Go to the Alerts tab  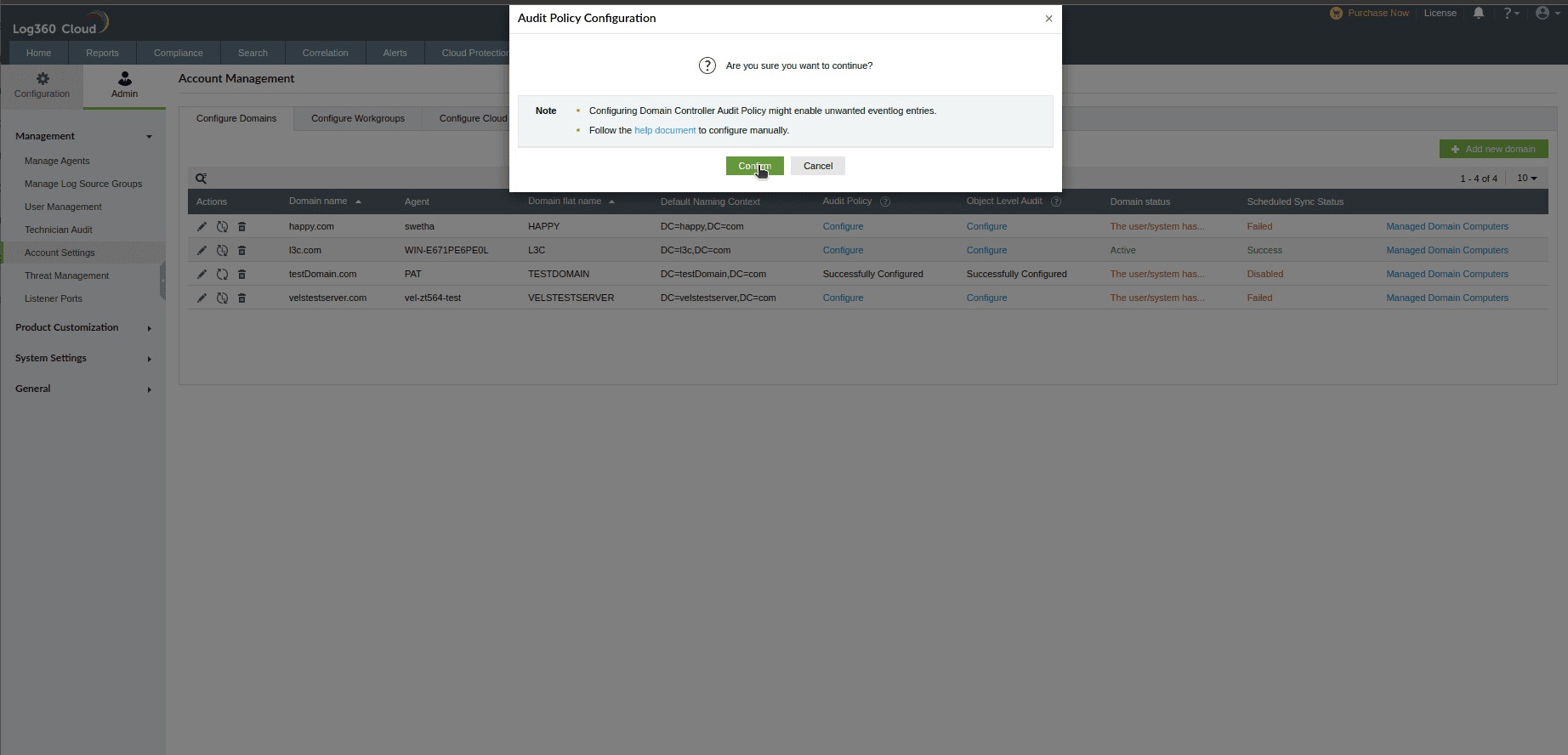395,53
